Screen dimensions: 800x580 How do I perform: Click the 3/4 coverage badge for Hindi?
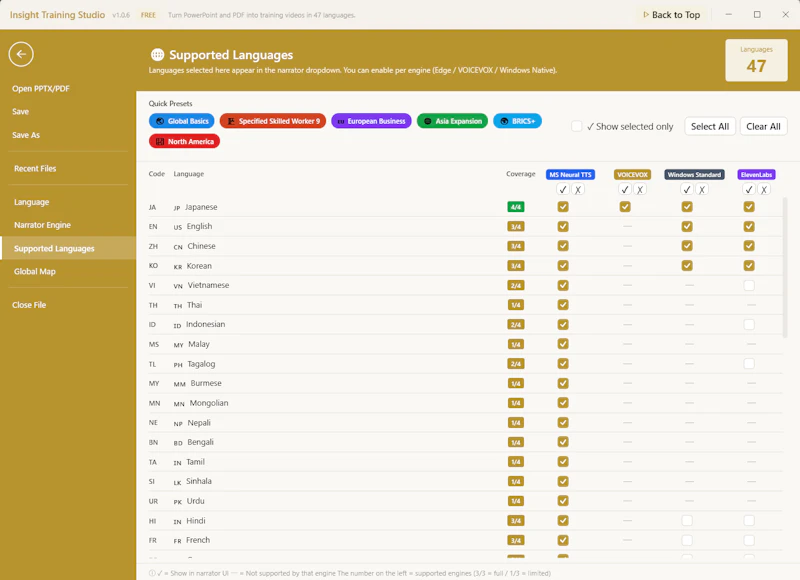click(516, 521)
